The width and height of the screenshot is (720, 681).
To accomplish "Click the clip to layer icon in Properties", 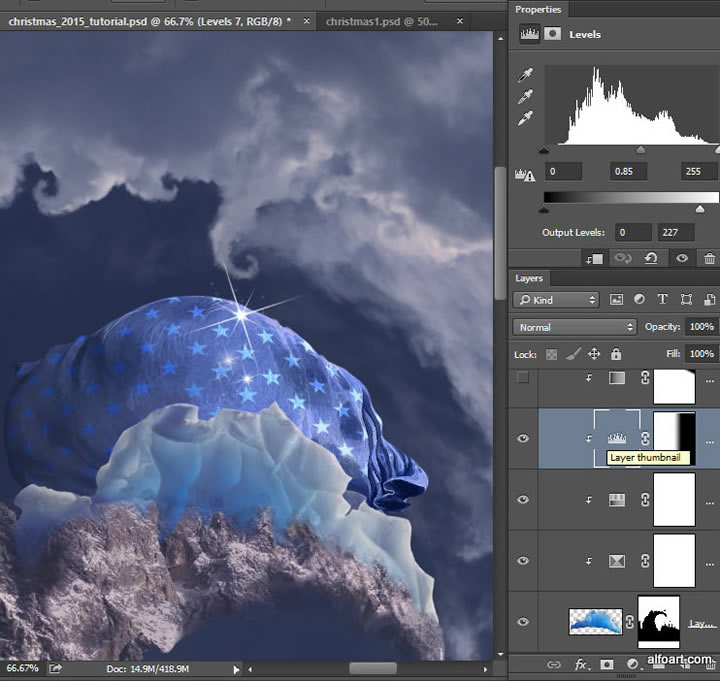I will click(x=594, y=258).
